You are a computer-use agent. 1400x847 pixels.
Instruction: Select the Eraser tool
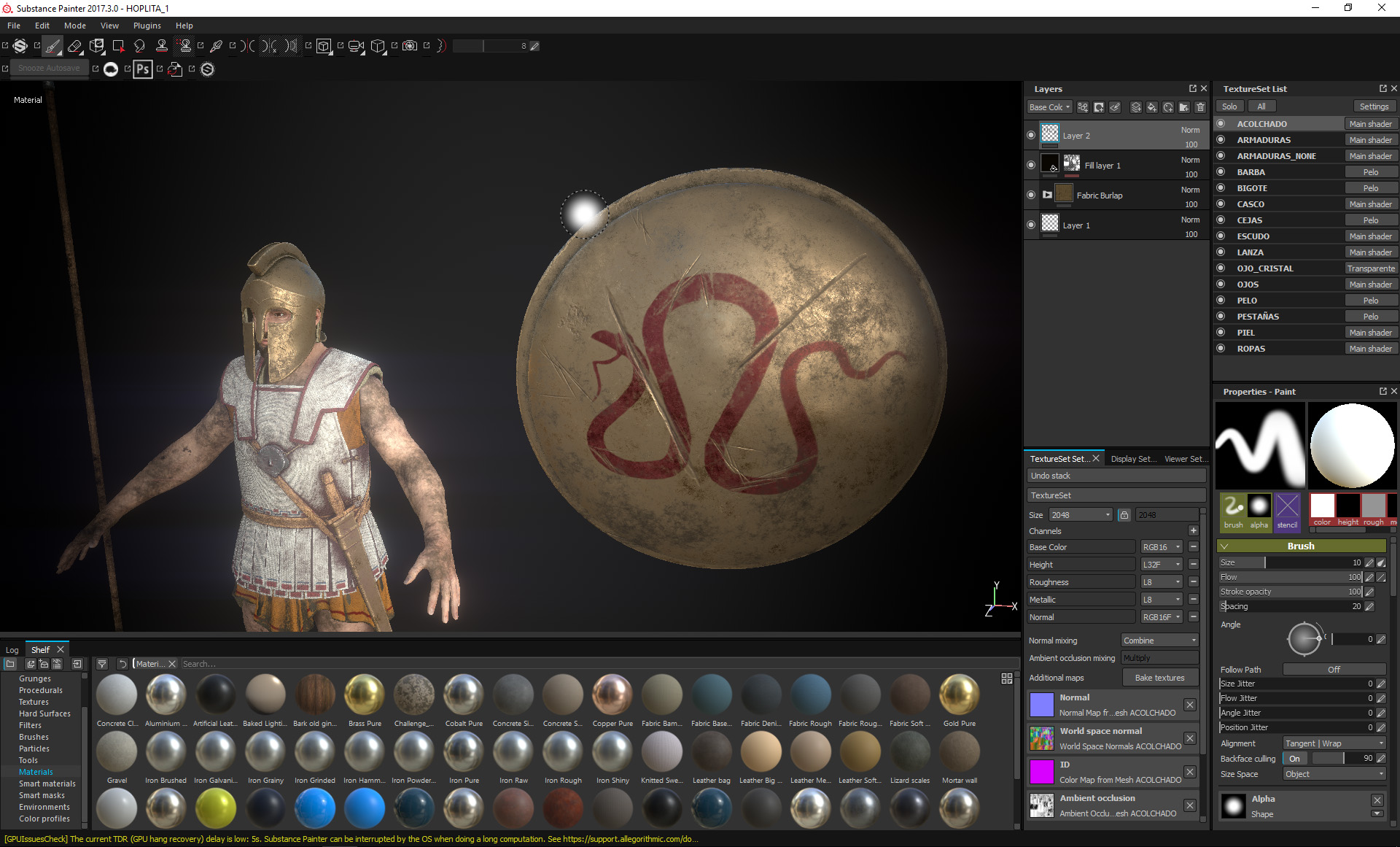(74, 46)
